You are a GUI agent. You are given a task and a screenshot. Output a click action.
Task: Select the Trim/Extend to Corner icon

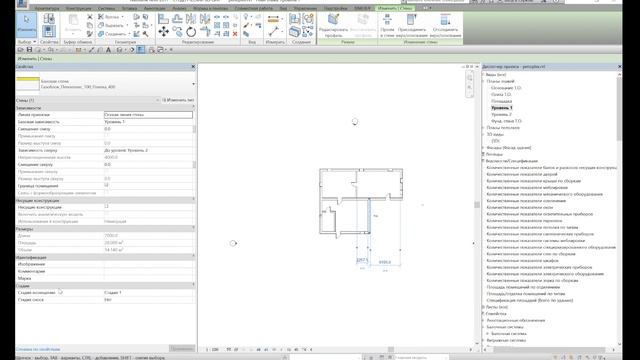click(x=205, y=32)
